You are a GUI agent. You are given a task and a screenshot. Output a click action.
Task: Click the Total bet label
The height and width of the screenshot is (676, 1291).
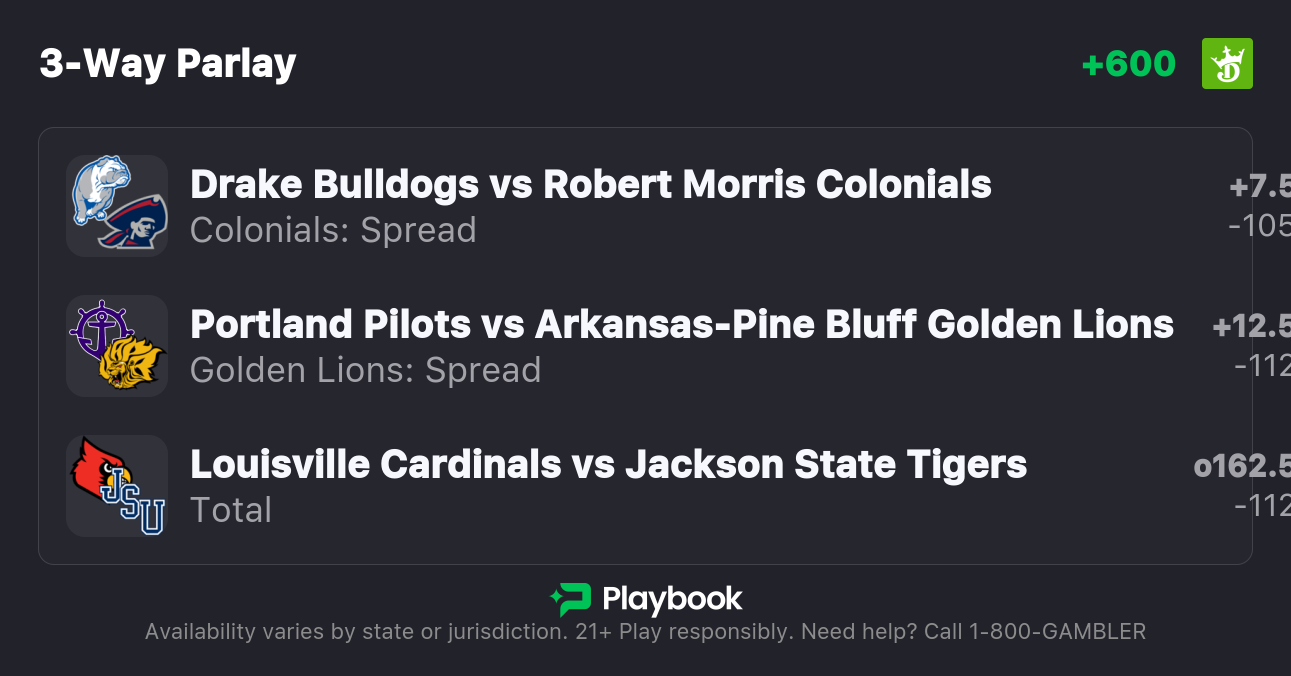(x=231, y=510)
